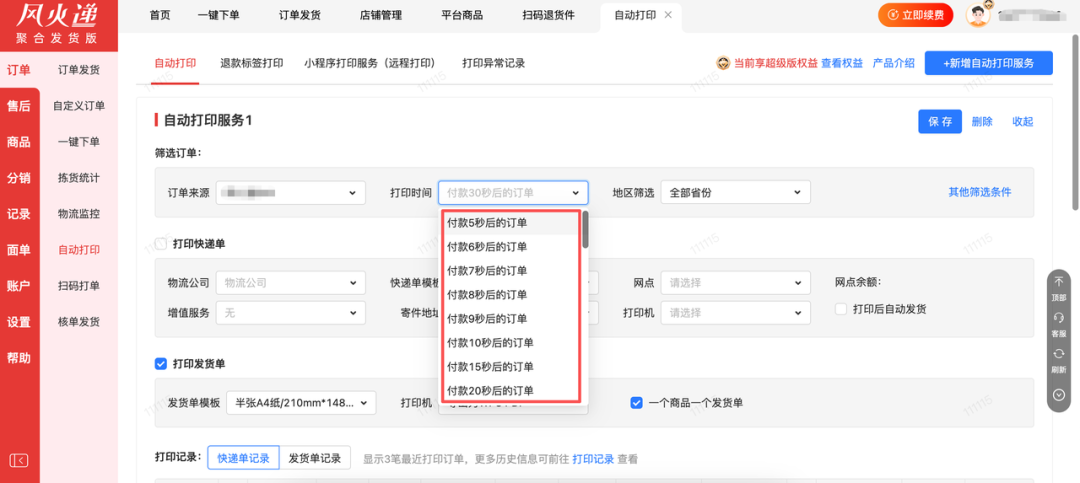Click the 查看权益 link
The width and height of the screenshot is (1080, 483).
[x=842, y=63]
